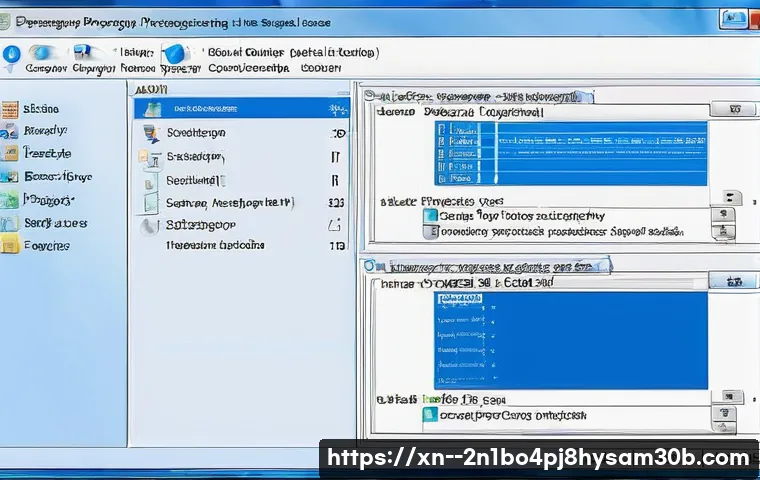Click teal icon beside lower panel's bottom entry
Screen dimensions: 760x480
[430, 415]
